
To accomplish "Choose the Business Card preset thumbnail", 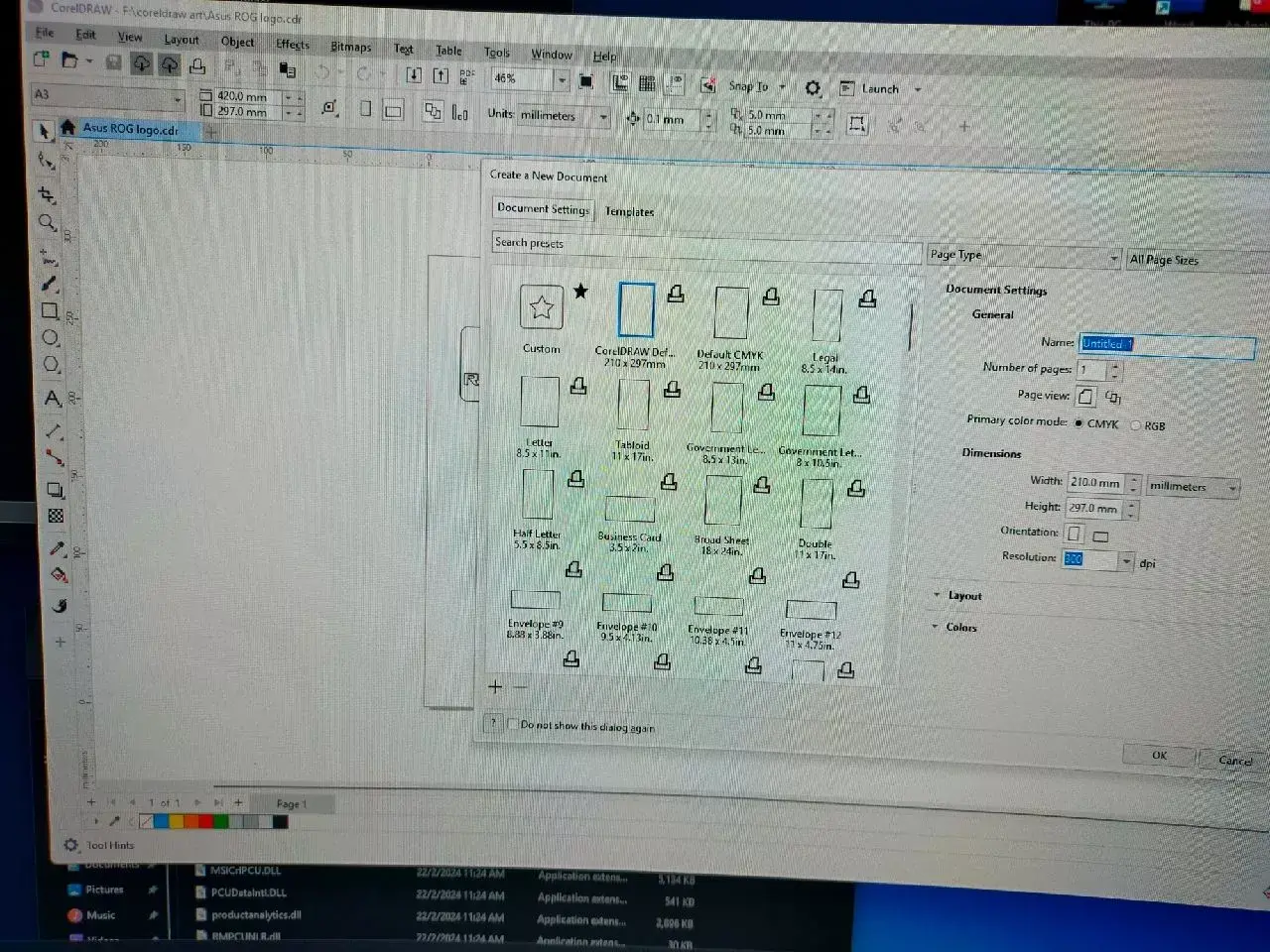I will (x=629, y=509).
